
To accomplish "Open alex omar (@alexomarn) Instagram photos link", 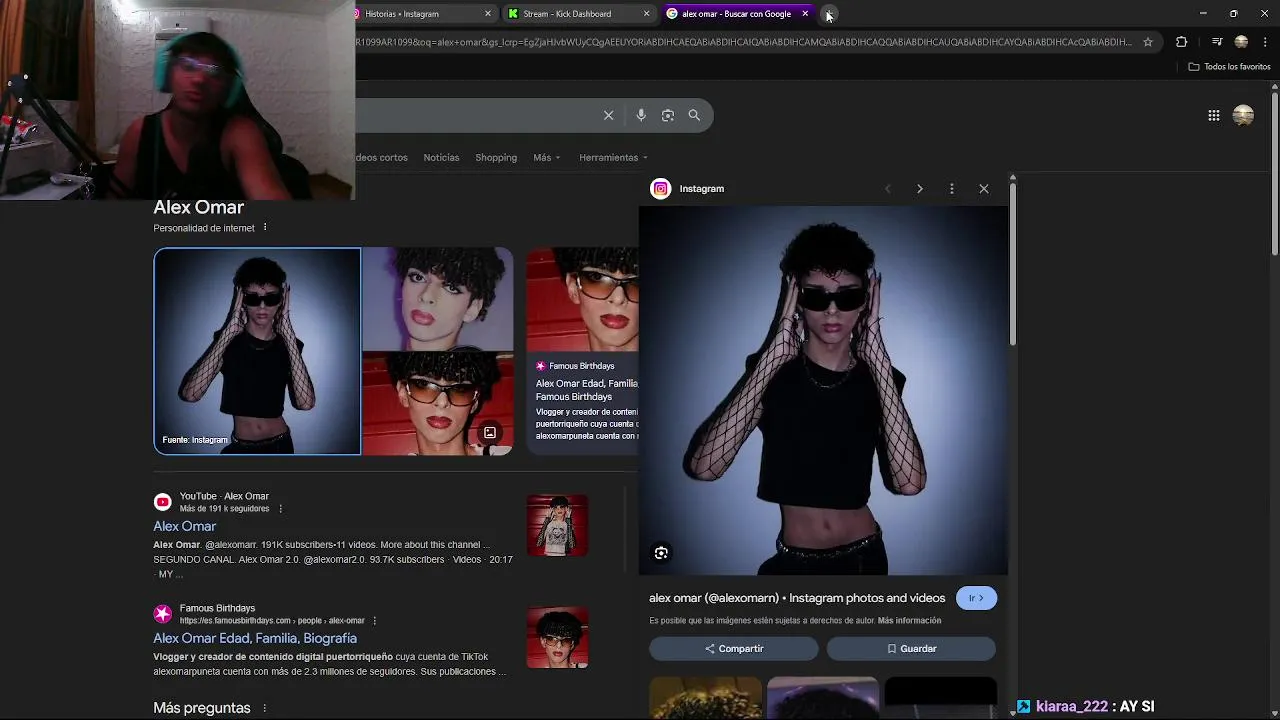I will point(797,598).
